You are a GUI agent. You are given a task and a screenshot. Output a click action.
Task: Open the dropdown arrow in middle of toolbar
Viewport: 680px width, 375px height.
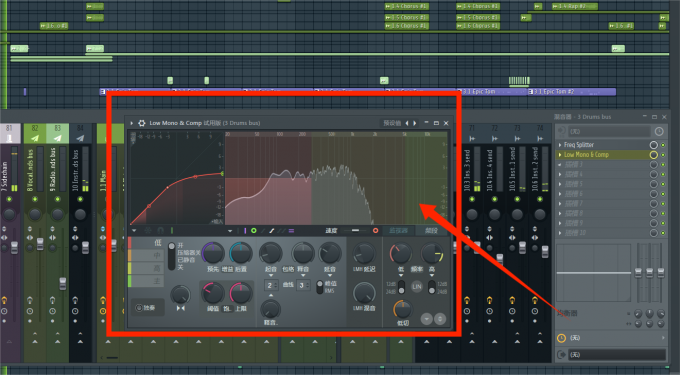[230, 231]
